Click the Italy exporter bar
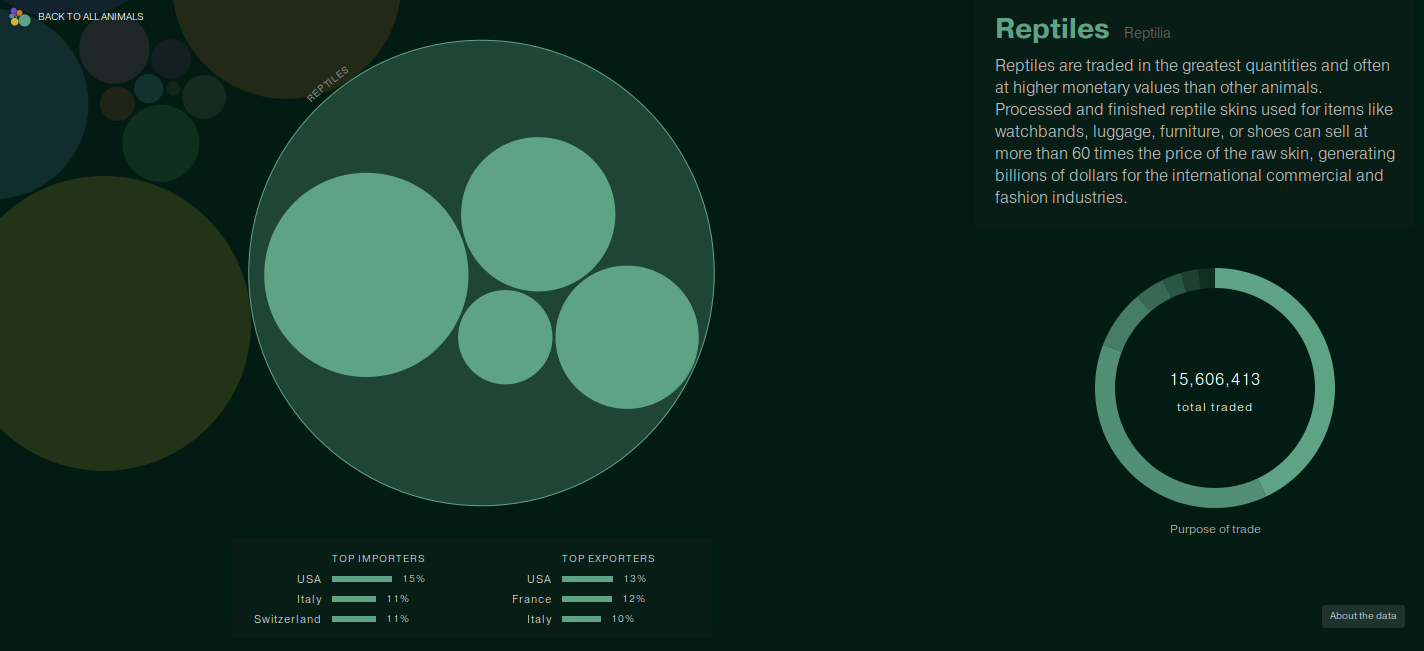Screen dimensions: 1424x651 tap(582, 619)
